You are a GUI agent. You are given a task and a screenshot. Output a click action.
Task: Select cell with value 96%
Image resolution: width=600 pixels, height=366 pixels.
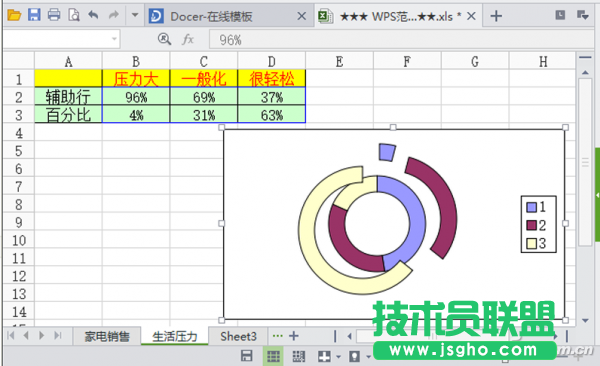tap(136, 97)
